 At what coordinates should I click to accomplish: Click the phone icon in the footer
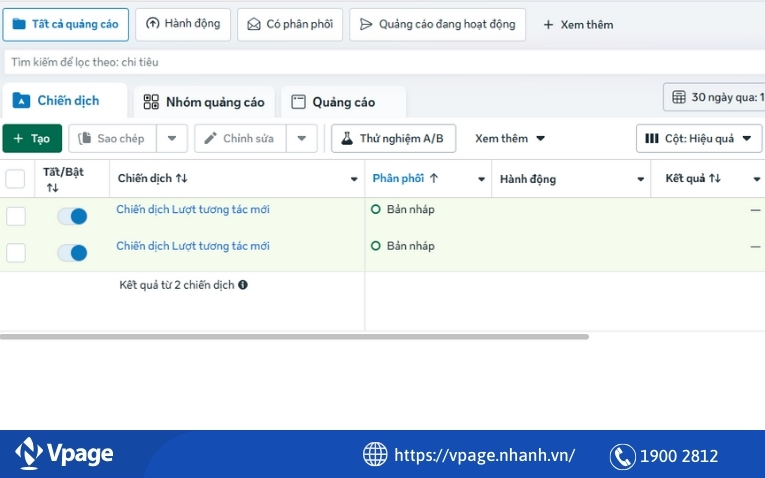623,457
